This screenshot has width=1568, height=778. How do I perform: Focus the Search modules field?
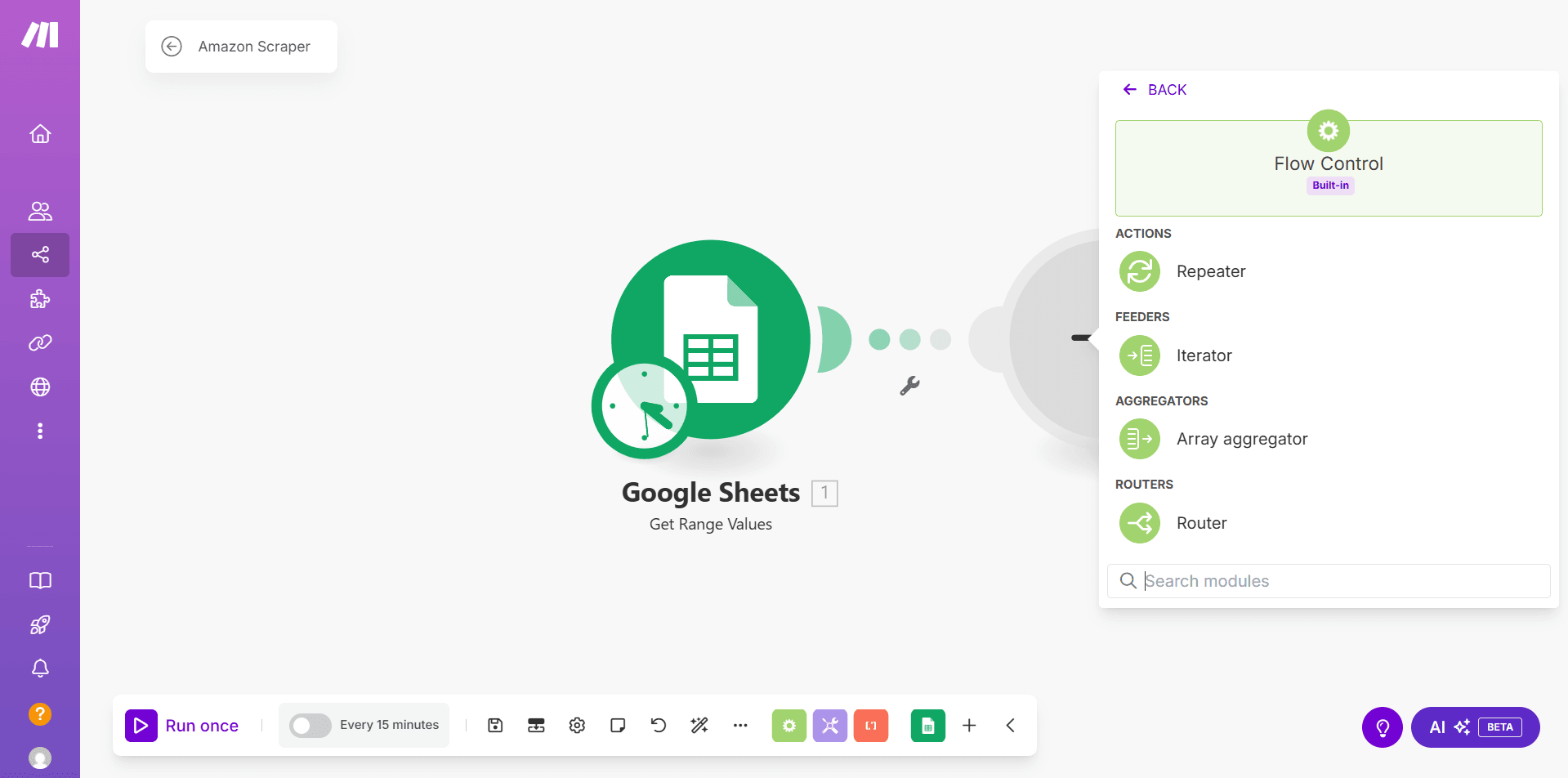tap(1329, 581)
